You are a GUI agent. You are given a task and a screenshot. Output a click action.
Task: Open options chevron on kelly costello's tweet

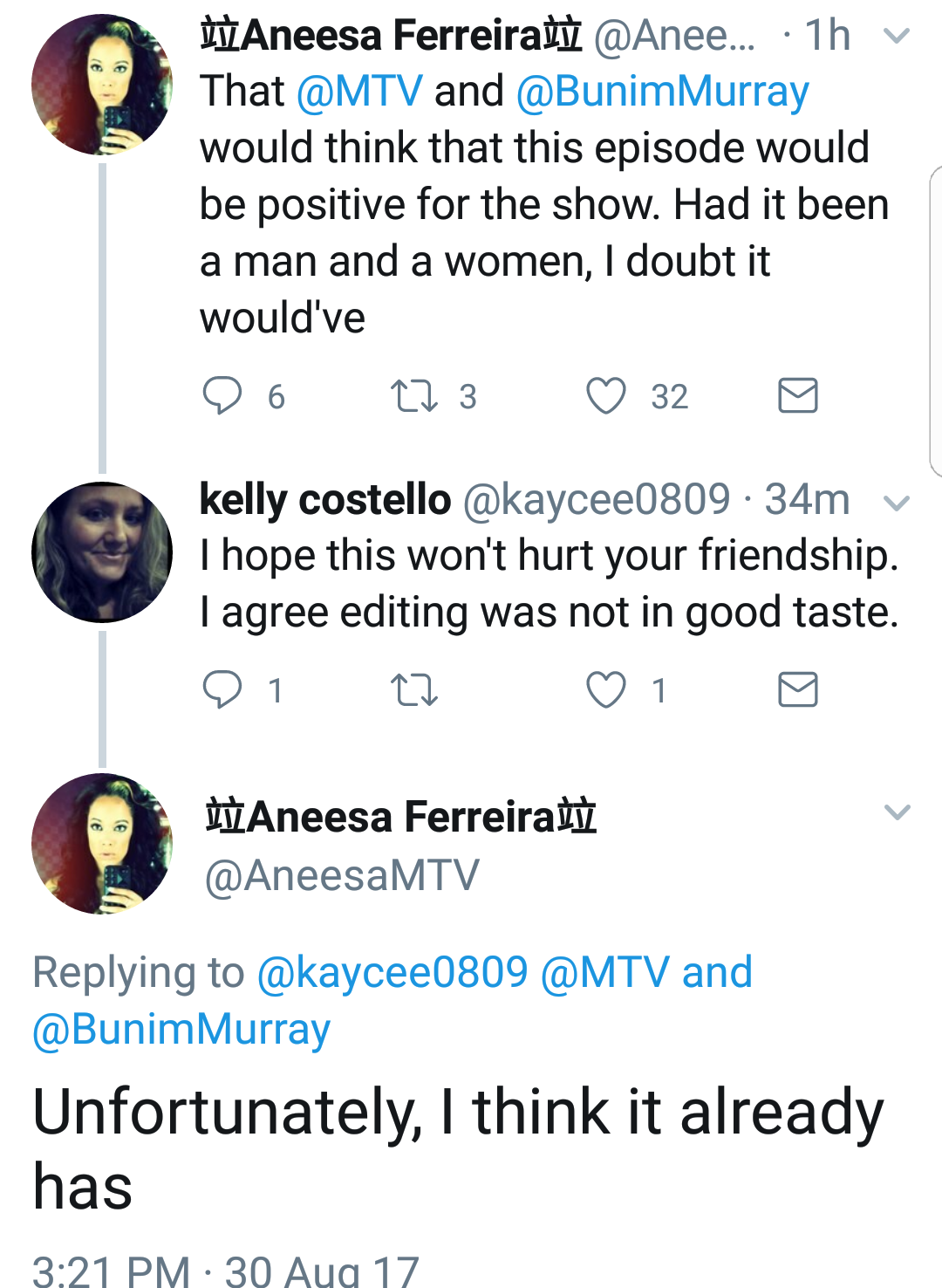coord(897,503)
